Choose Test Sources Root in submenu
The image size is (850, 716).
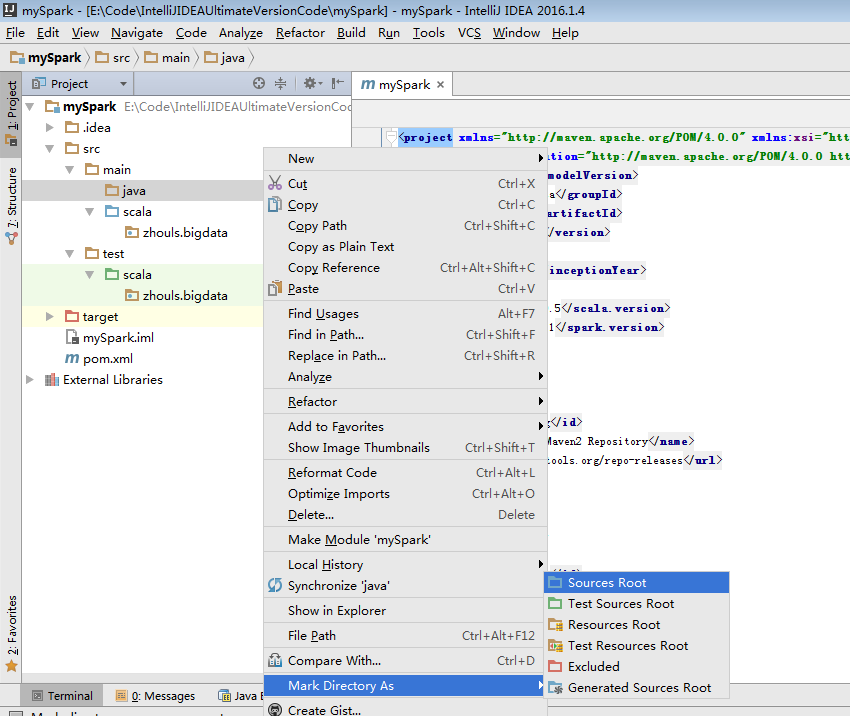[x=636, y=604]
